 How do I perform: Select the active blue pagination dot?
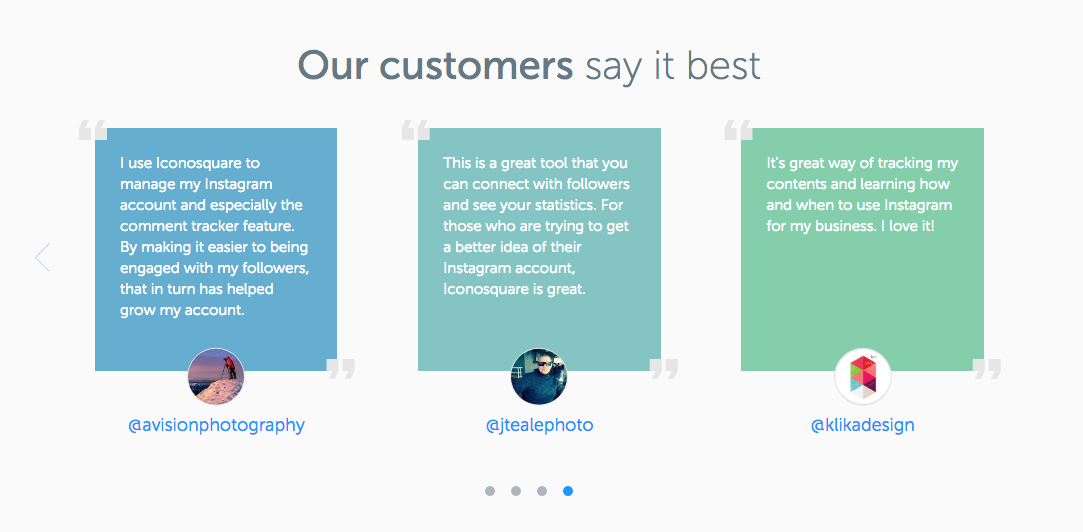click(568, 491)
